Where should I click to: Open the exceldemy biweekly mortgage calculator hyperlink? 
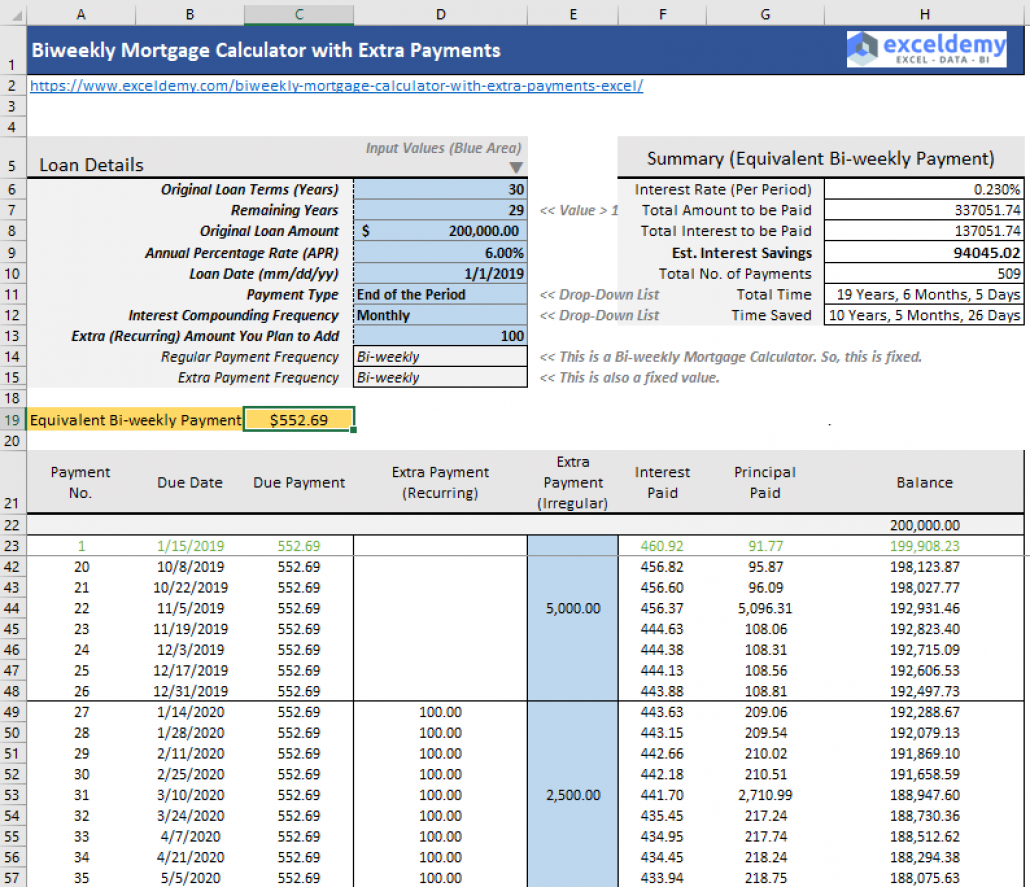coord(336,85)
